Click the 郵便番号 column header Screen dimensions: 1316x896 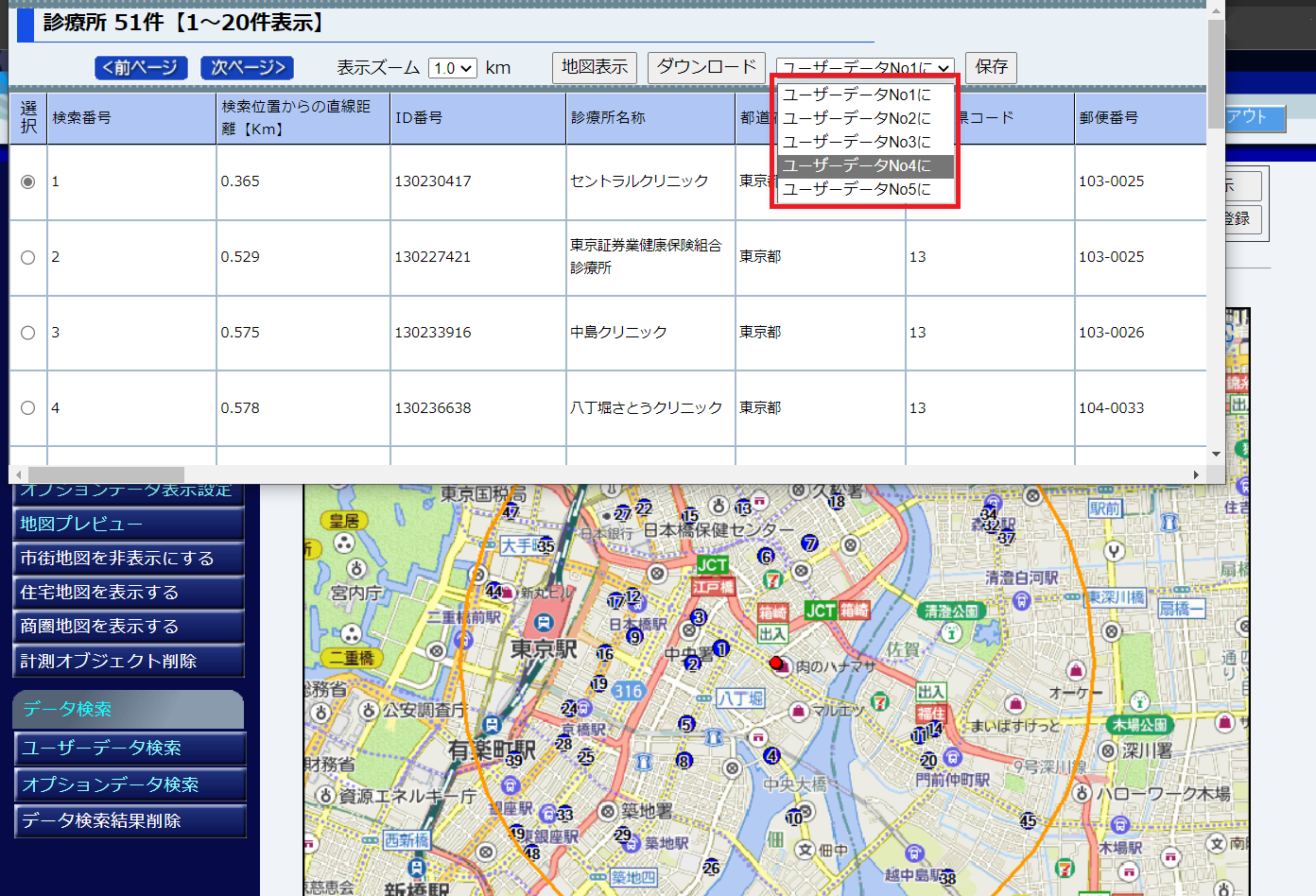(1140, 118)
